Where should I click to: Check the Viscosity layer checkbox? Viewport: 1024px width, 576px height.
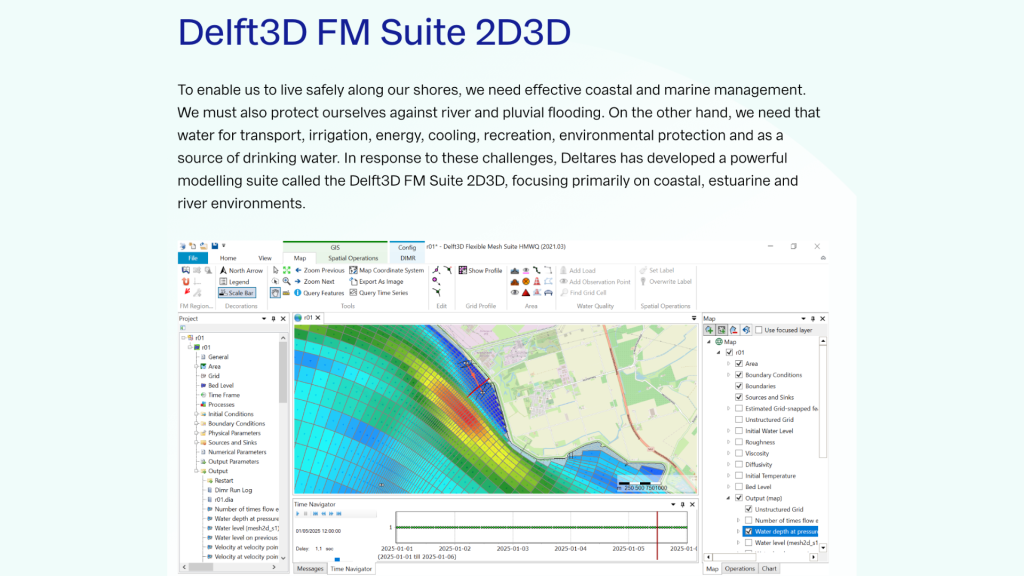pyautogui.click(x=739, y=453)
